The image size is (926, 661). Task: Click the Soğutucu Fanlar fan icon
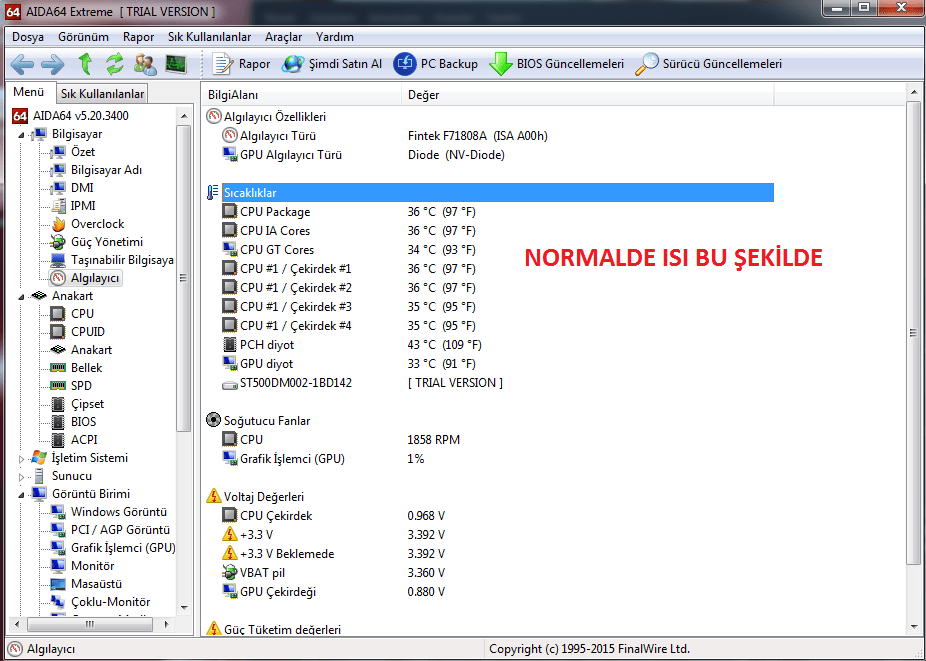(213, 421)
